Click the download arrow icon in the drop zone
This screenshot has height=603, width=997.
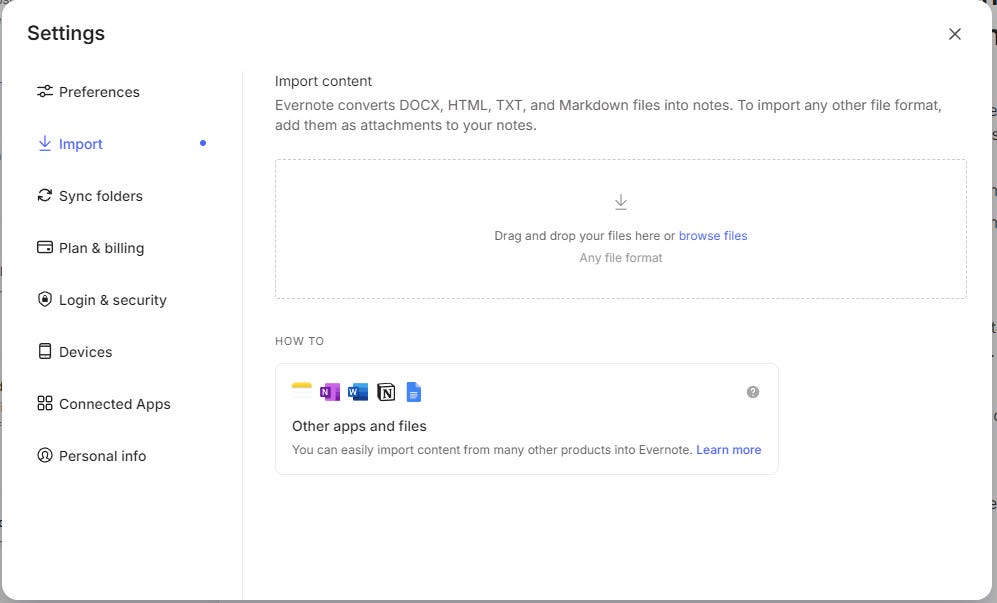621,202
